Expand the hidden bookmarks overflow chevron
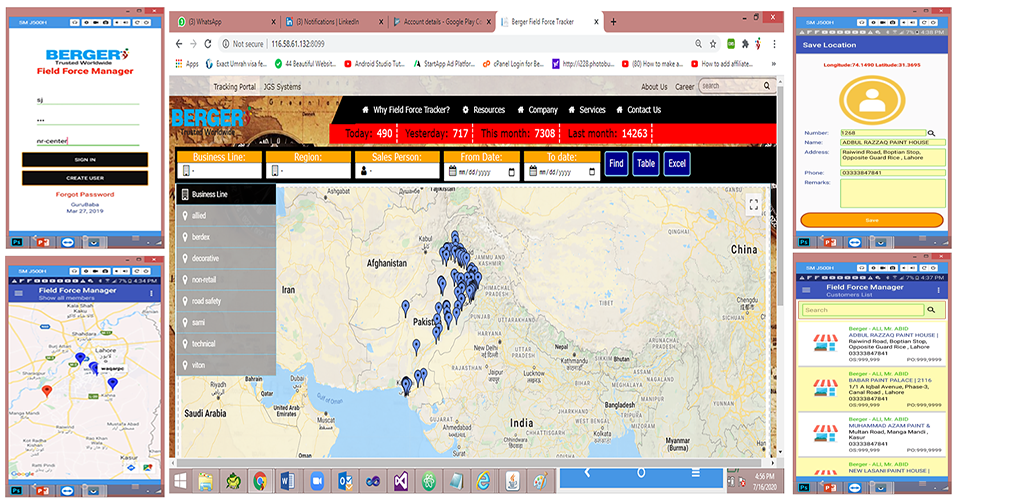The width and height of the screenshot is (1024, 500). click(774, 64)
